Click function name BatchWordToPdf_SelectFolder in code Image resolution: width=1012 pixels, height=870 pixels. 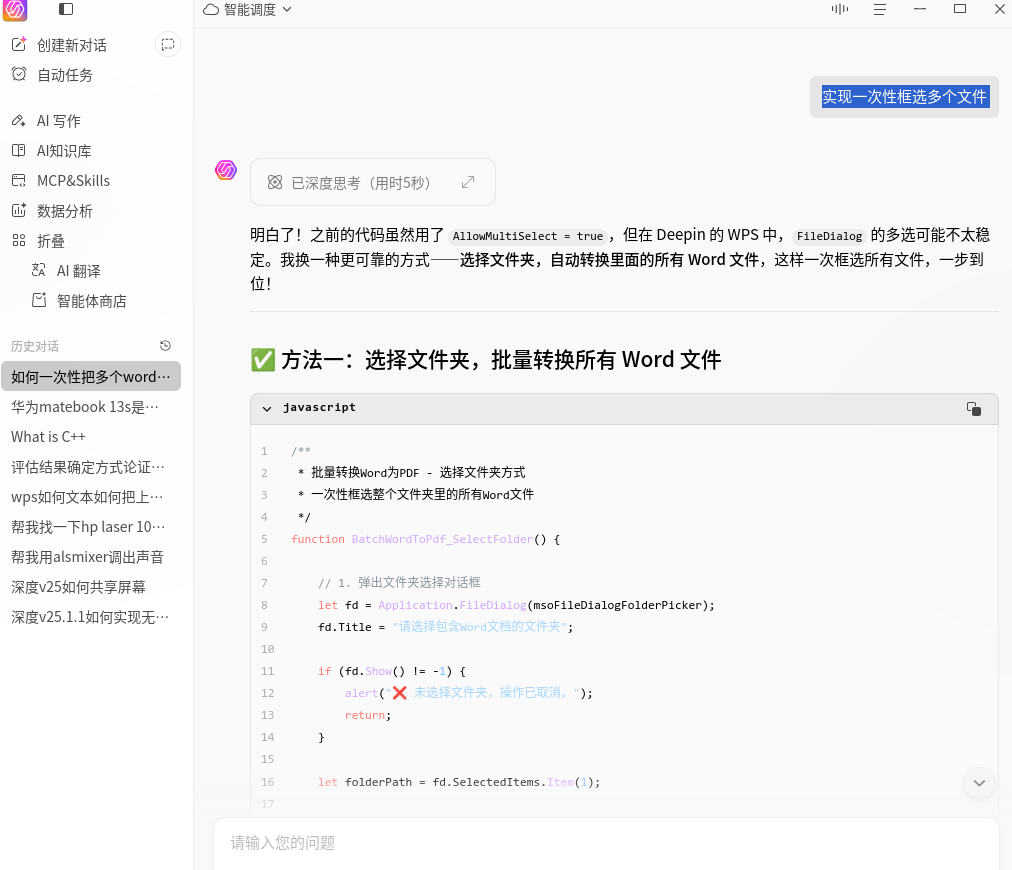442,539
